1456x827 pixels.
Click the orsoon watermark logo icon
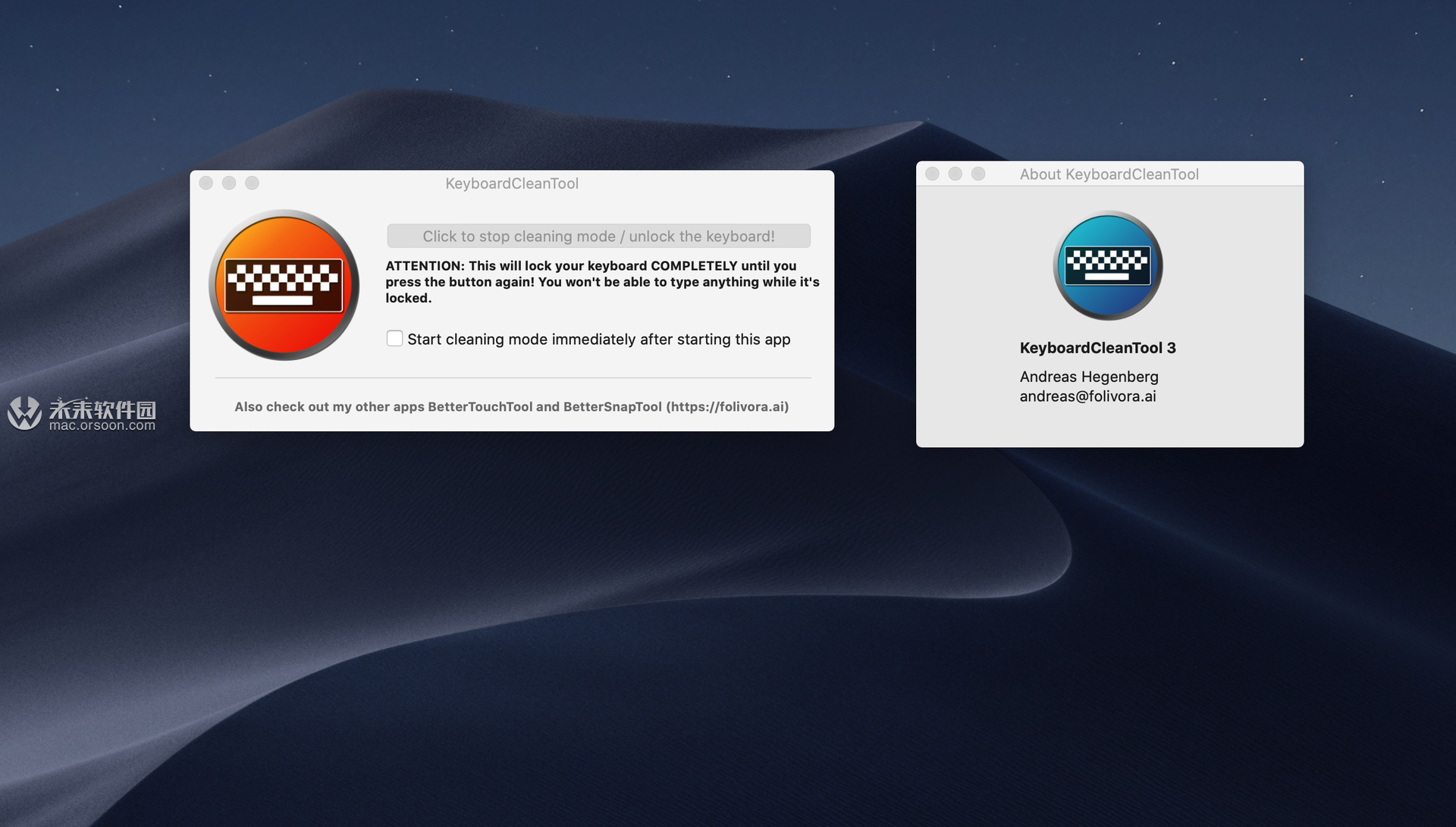click(x=24, y=413)
